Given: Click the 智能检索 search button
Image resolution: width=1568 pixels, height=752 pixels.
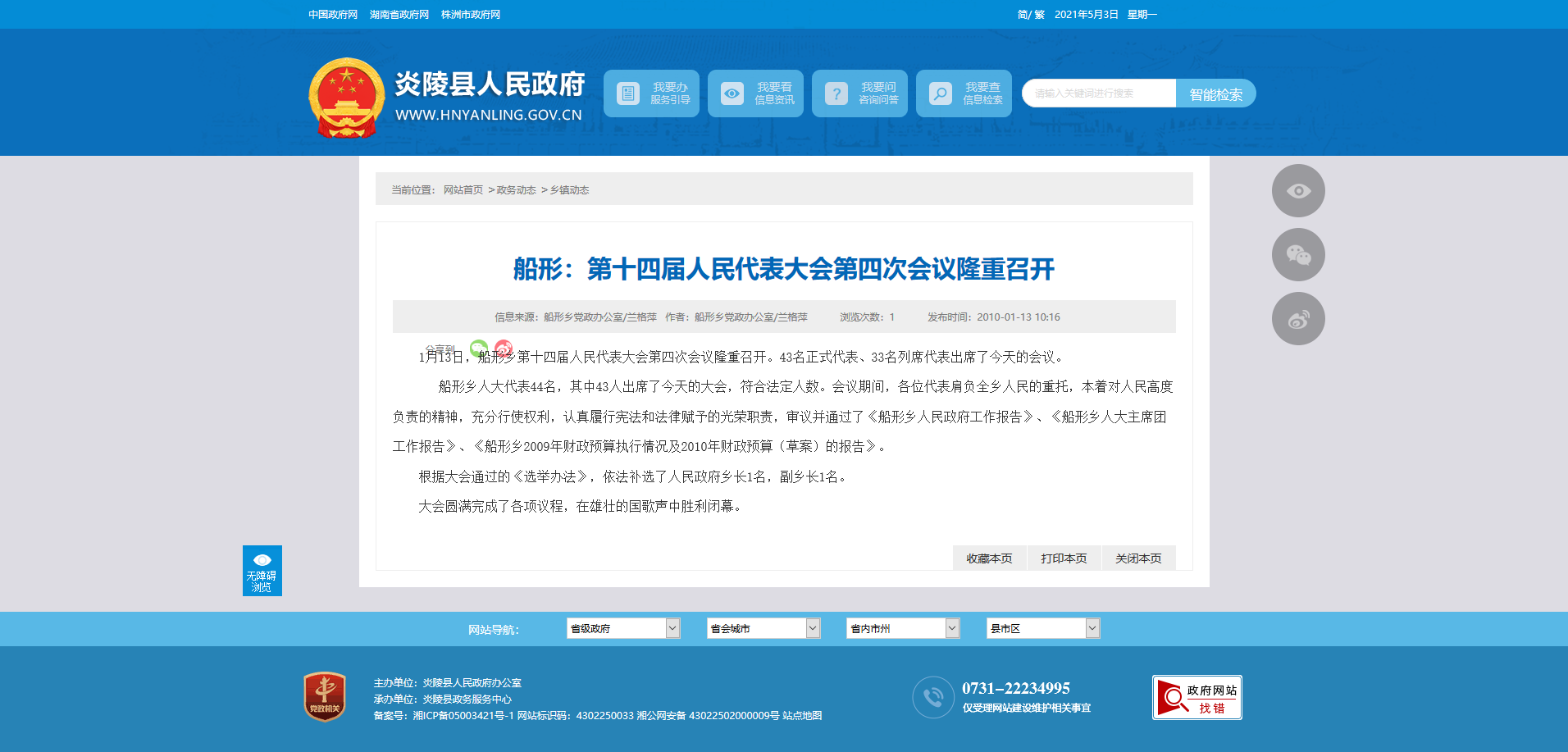Looking at the screenshot, I should [1215, 94].
